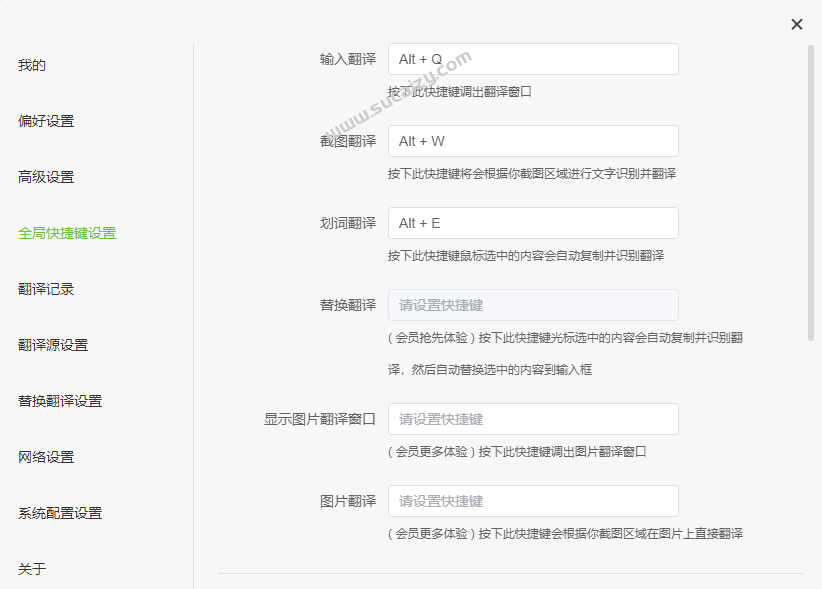Image resolution: width=822 pixels, height=589 pixels.
Task: Click the 输入翻译 shortcut field Alt + Q
Action: pos(533,59)
